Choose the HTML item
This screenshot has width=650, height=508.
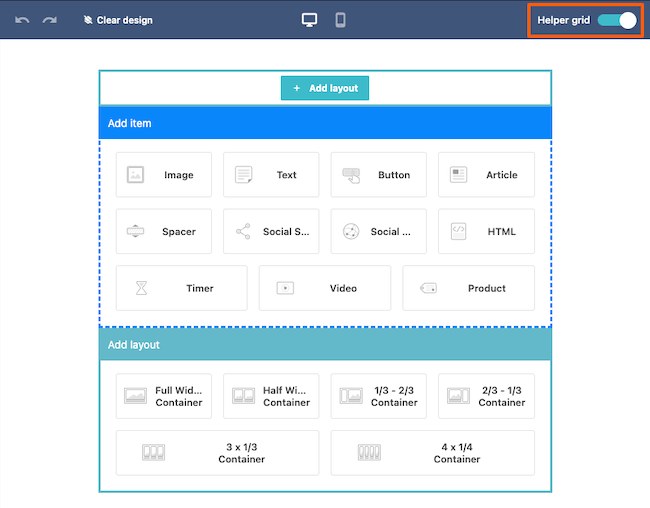point(486,231)
